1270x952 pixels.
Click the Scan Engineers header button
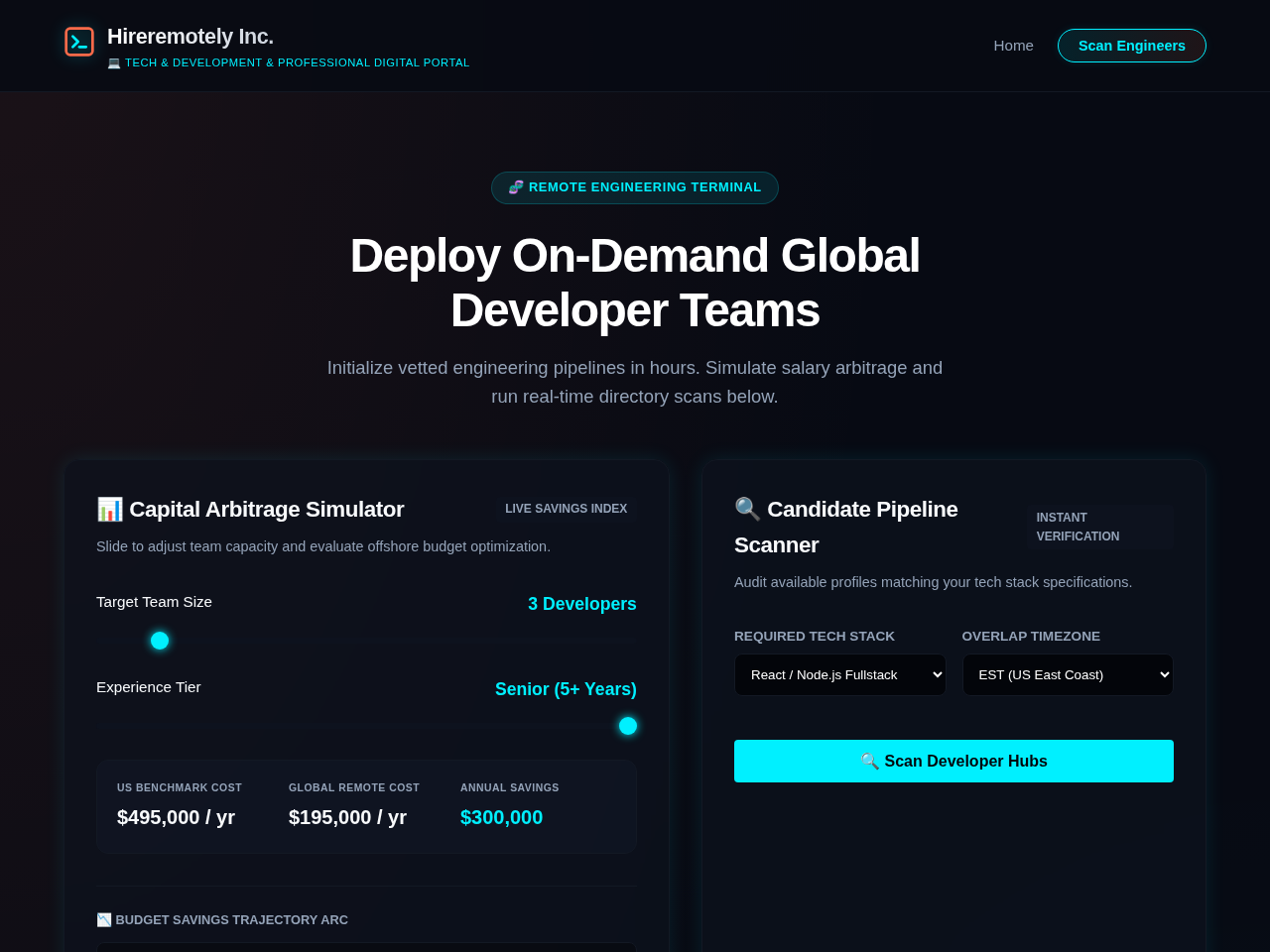tap(1131, 46)
